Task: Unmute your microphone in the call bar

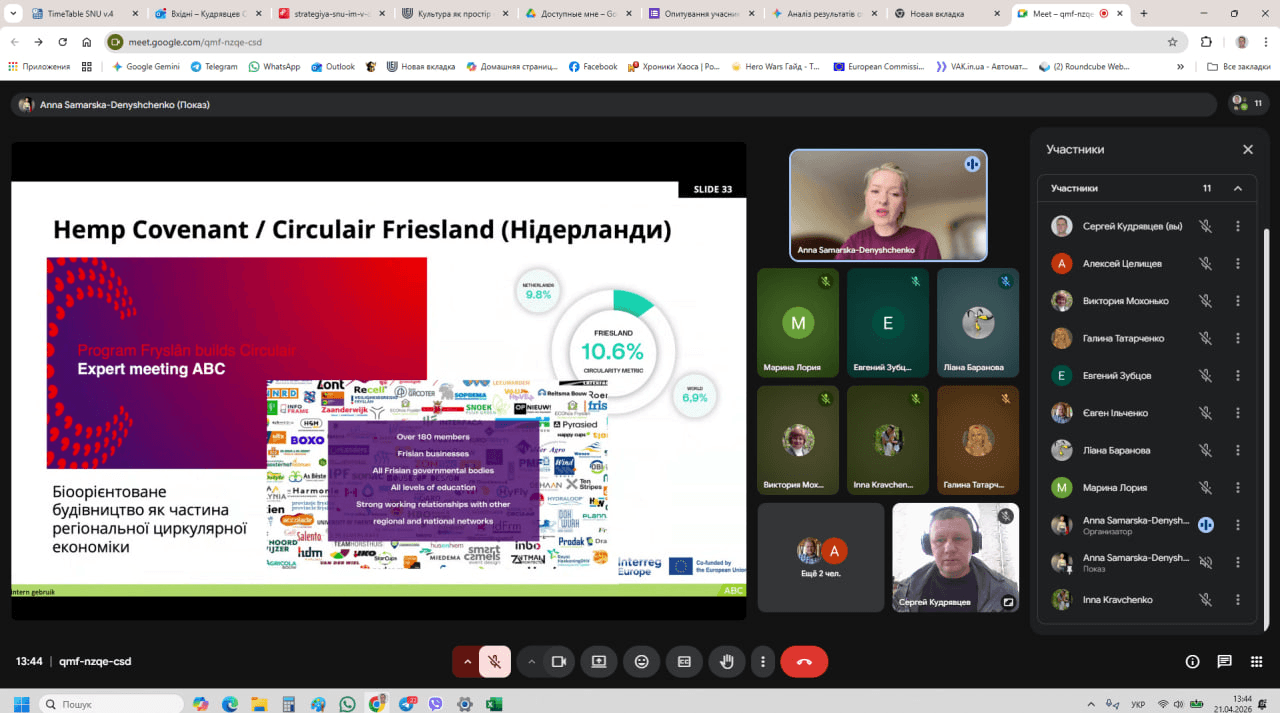Action: pyautogui.click(x=494, y=661)
